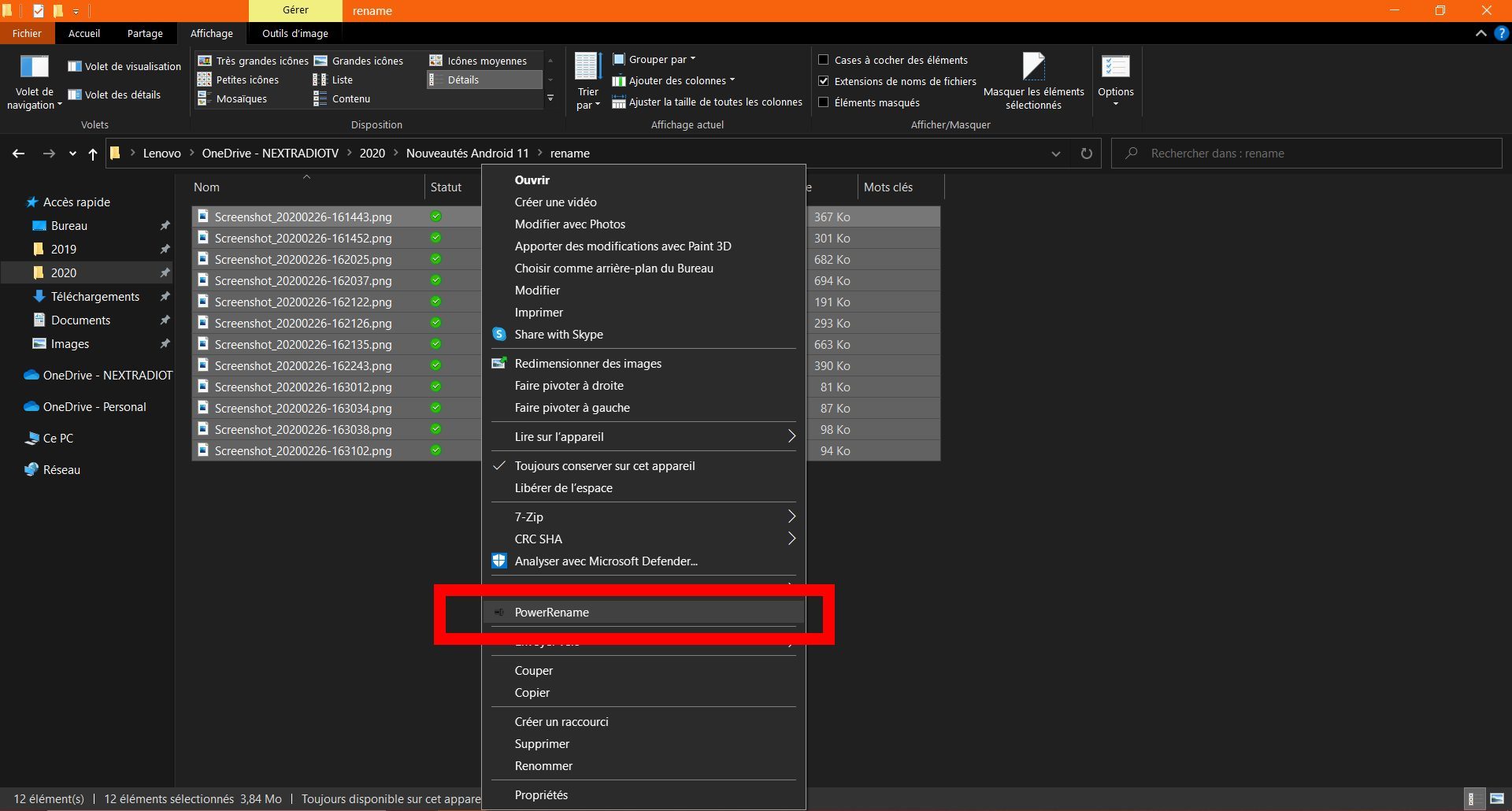Screen dimensions: 1512x811
Task: Open recent locations dropdown arrow
Action: (72, 154)
